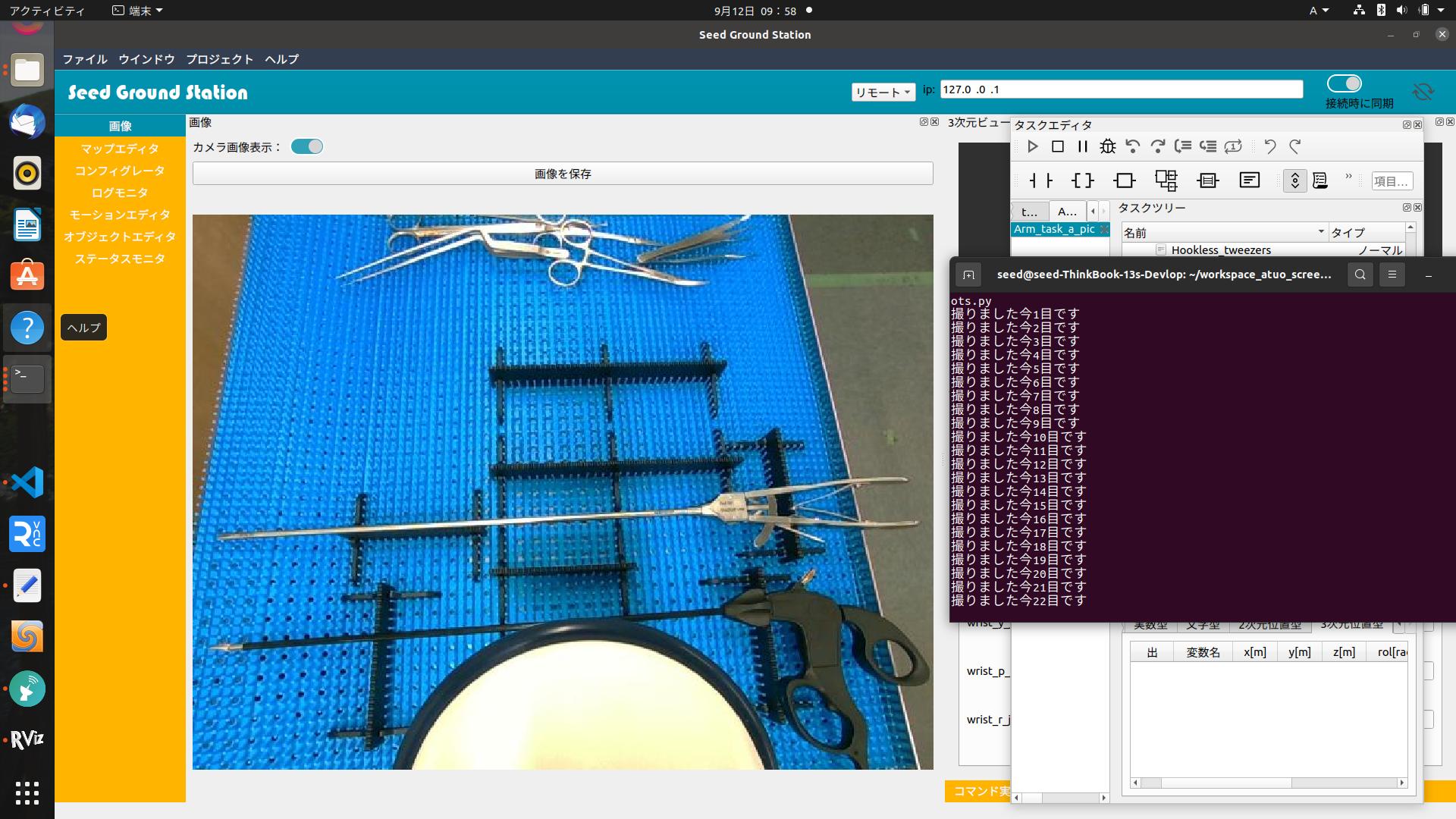This screenshot has width=1456, height=819.
Task: Float the タスクツリー panel
Action: click(x=1407, y=208)
